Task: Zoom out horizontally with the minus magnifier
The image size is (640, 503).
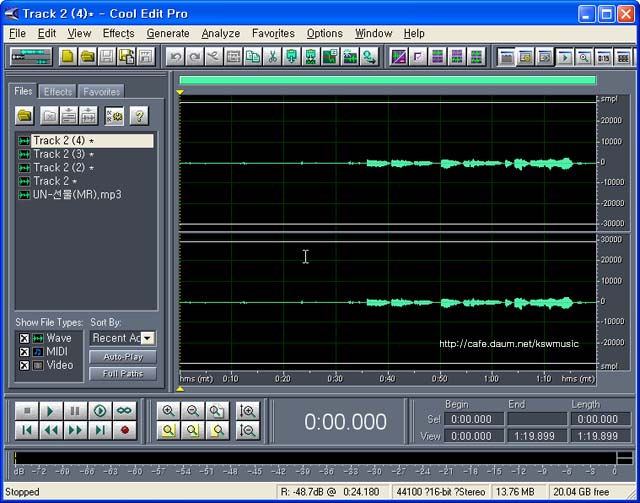Action: pyautogui.click(x=193, y=411)
